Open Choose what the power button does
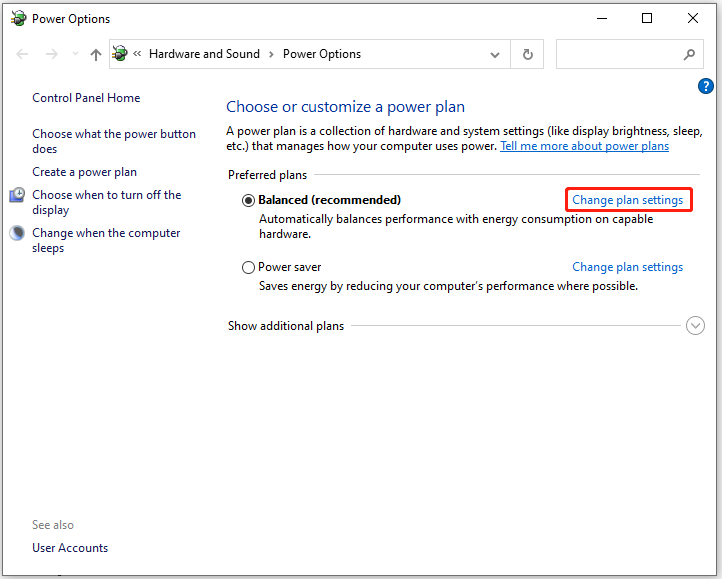This screenshot has height=579, width=722. click(x=114, y=141)
